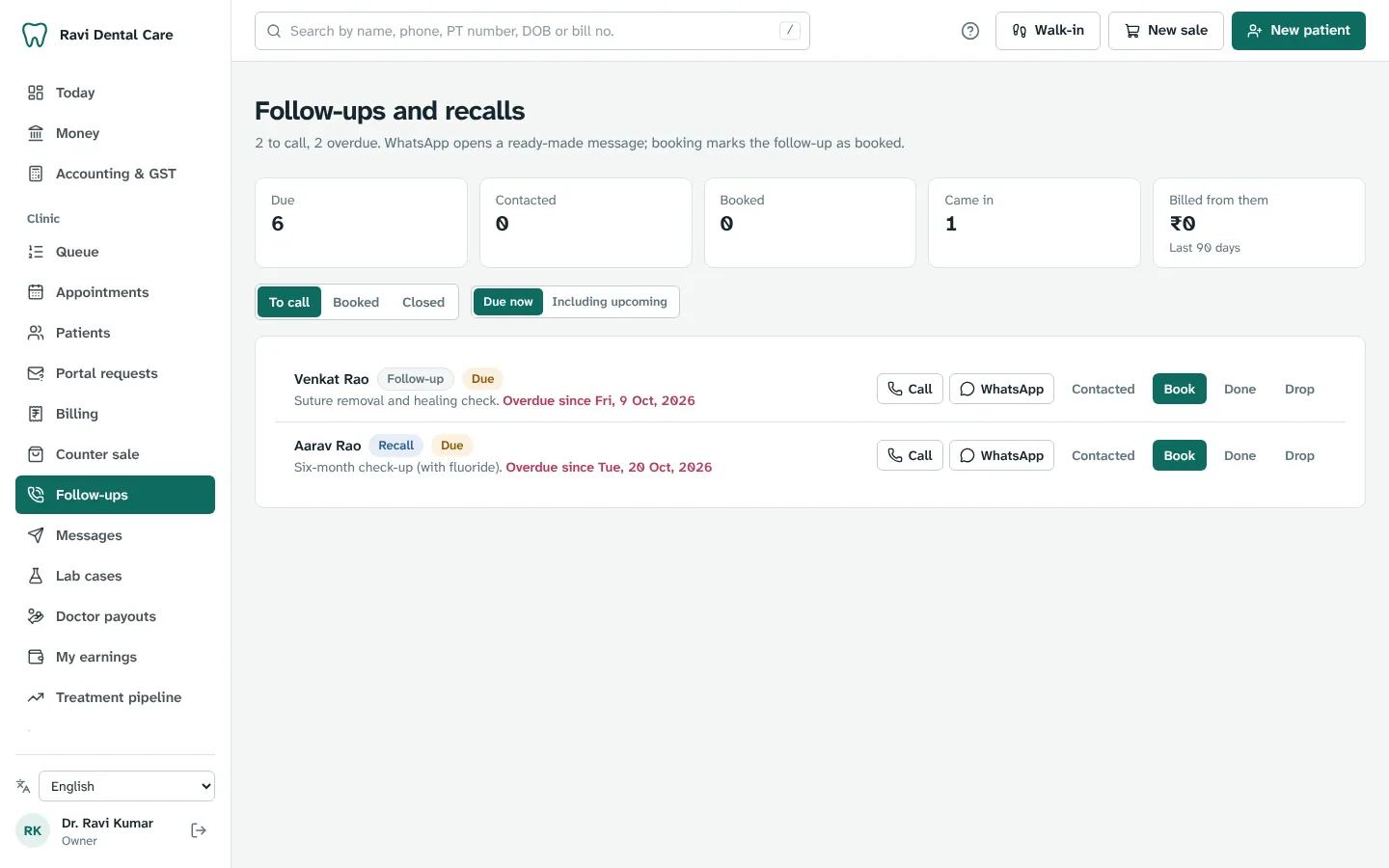
Task: Click the My earnings wallet icon
Action: (36, 657)
